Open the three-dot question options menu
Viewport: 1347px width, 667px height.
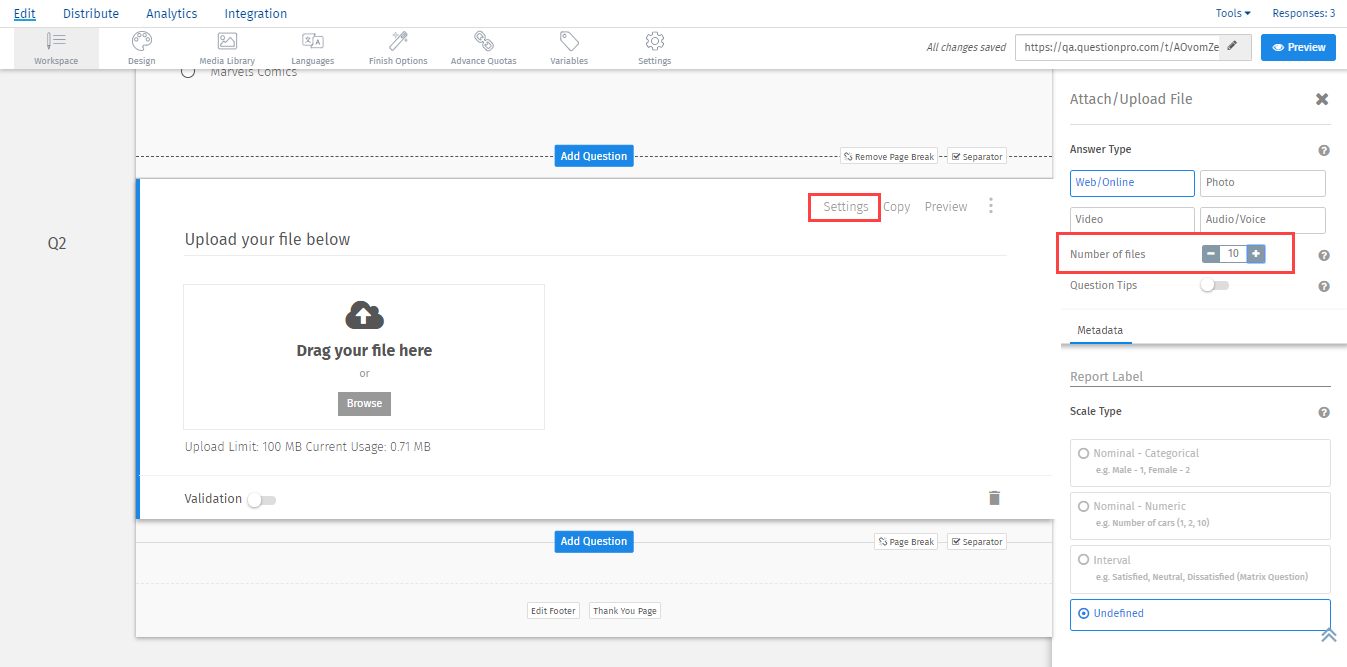pos(991,206)
